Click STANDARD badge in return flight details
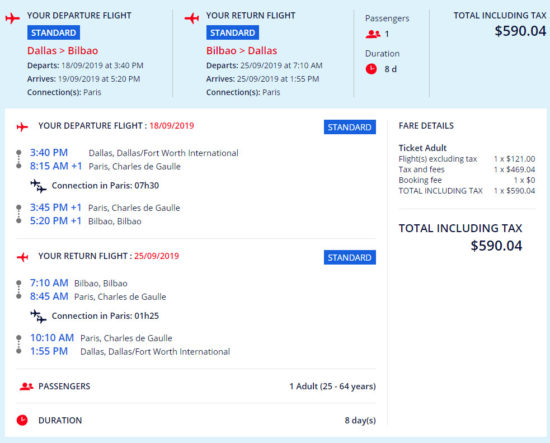Image resolution: width=550 pixels, height=443 pixels. tap(350, 257)
